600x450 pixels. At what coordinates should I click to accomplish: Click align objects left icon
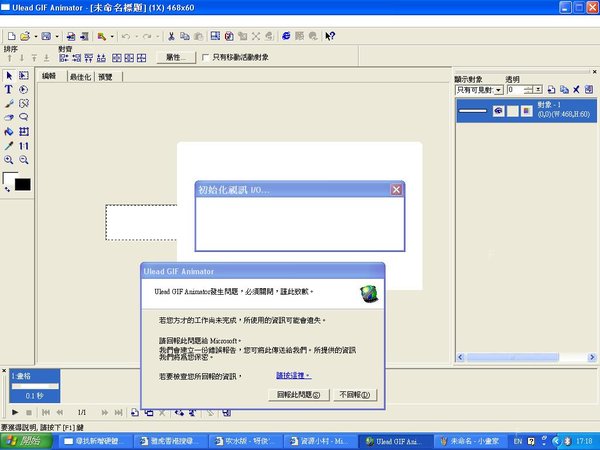point(64,58)
